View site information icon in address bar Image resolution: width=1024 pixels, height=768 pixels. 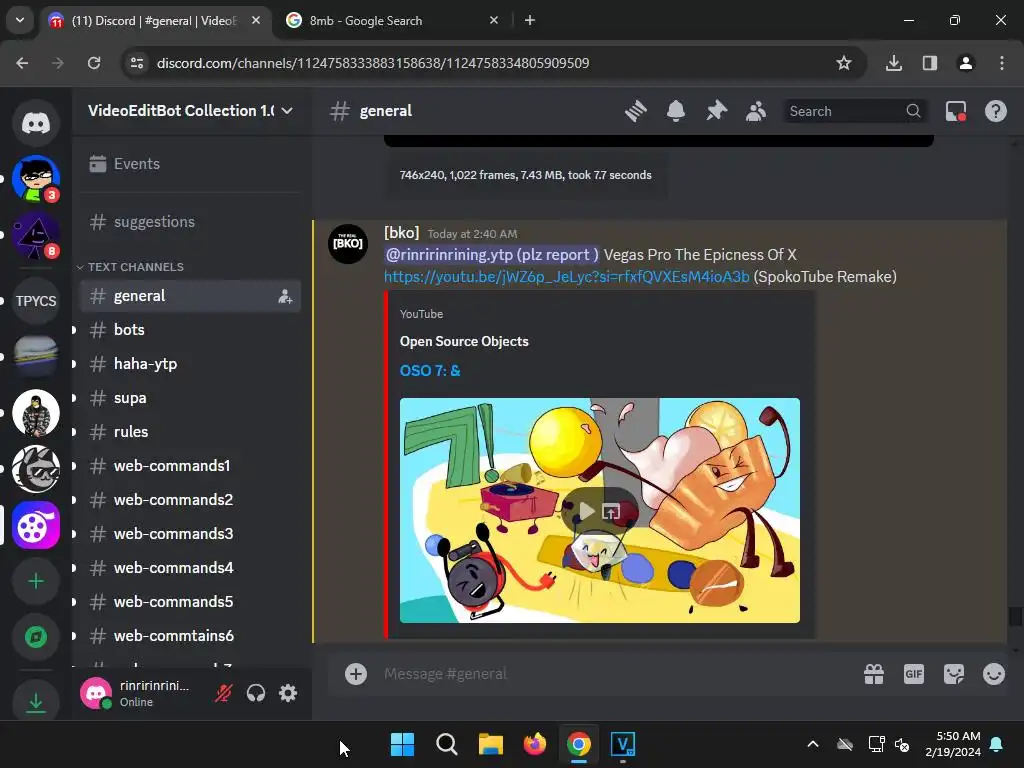(x=137, y=63)
